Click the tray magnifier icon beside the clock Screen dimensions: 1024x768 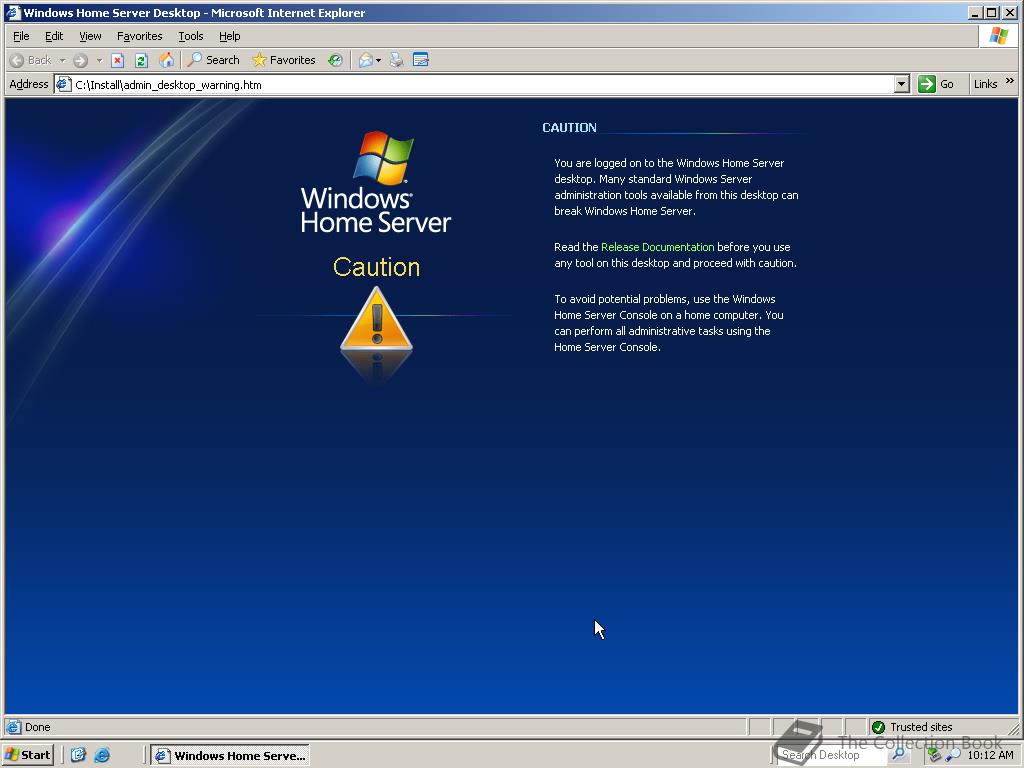(x=953, y=755)
